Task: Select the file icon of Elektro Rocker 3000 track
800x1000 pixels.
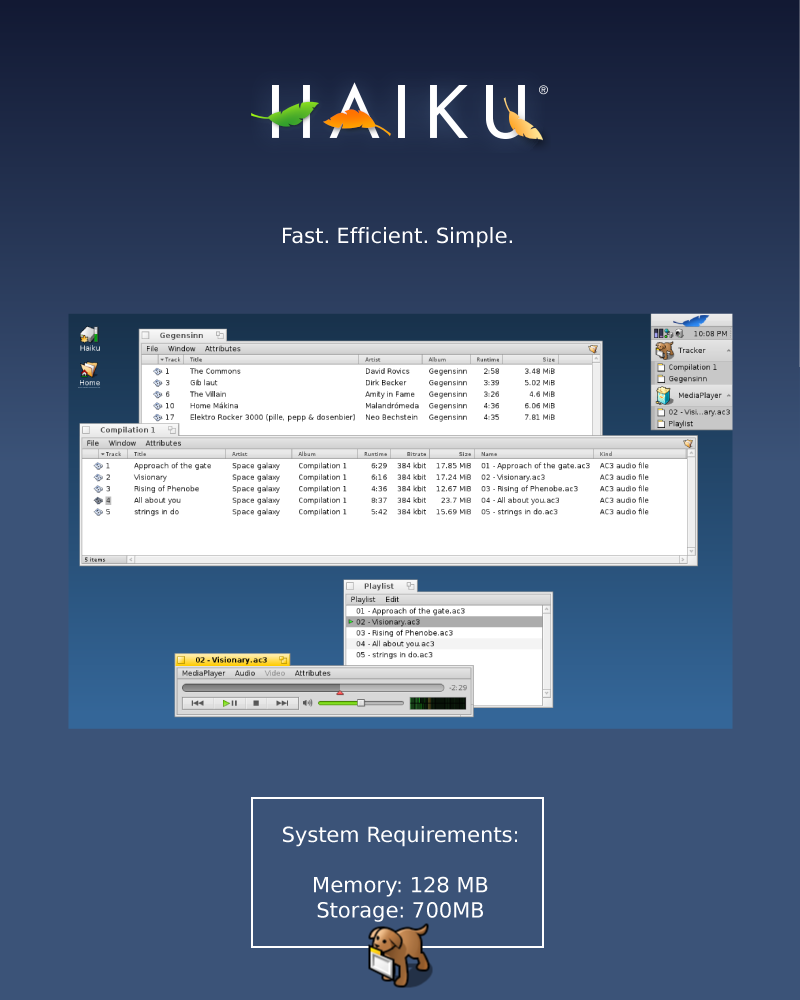Action: pos(158,417)
